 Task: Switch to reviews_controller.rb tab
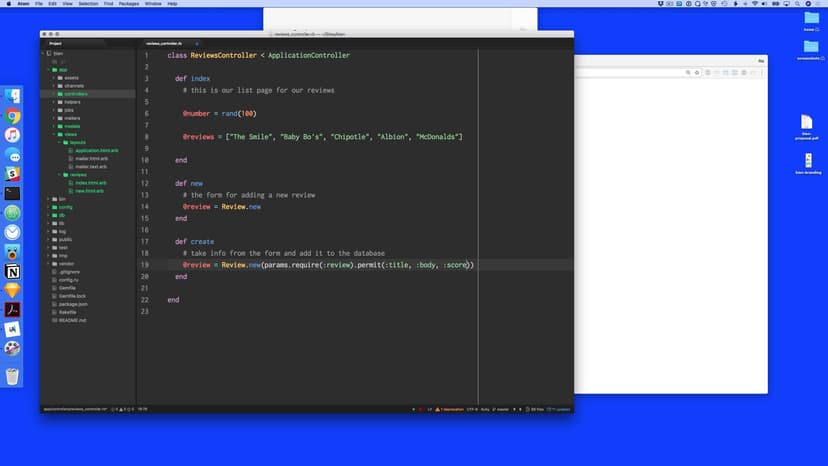pyautogui.click(x=163, y=44)
